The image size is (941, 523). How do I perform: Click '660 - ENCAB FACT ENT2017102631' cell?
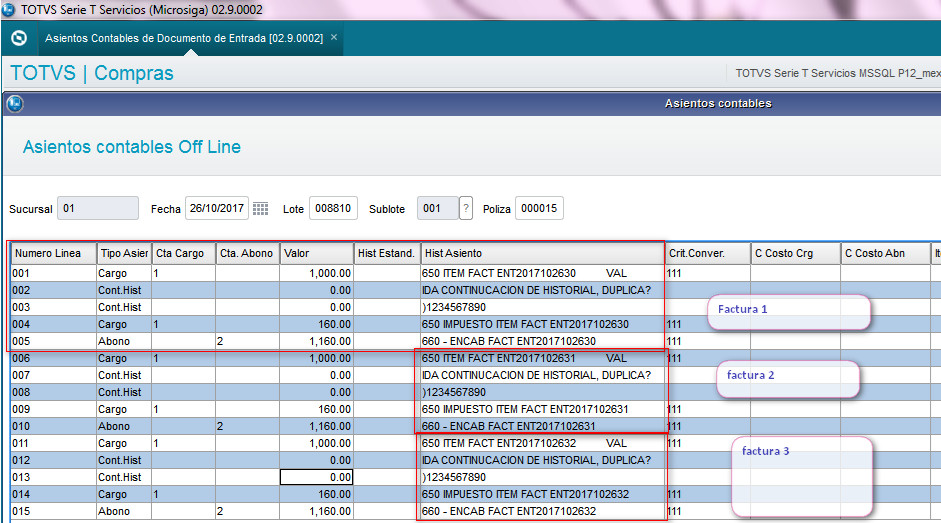tap(543, 426)
